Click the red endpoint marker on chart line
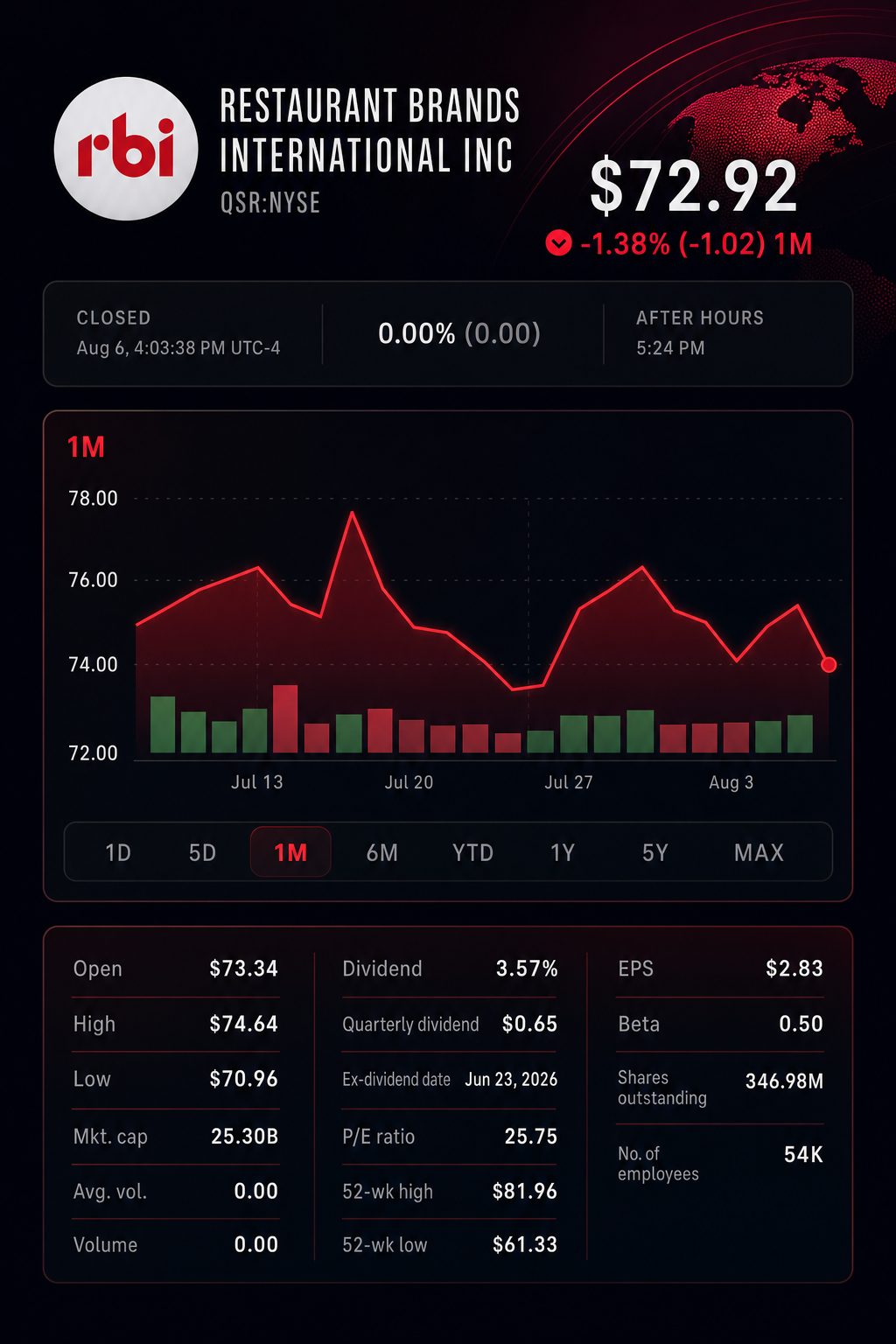The height and width of the screenshot is (1344, 896). click(x=829, y=665)
